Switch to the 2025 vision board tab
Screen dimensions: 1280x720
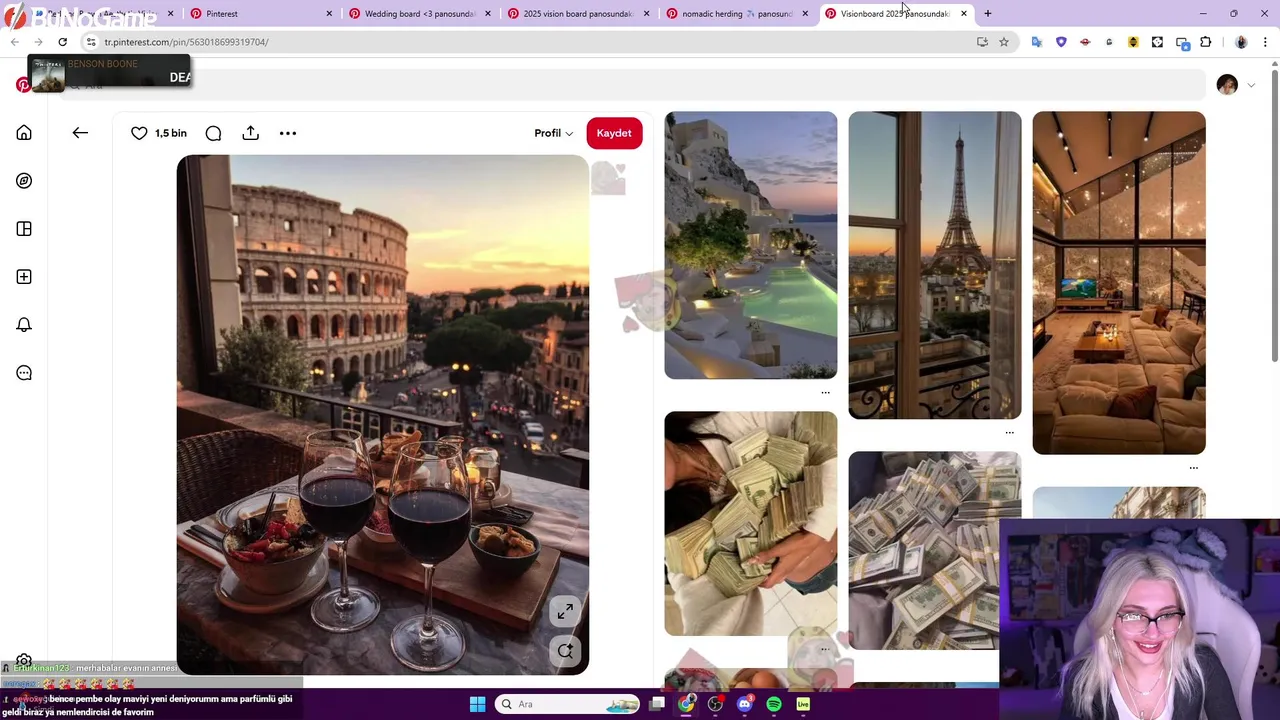pyautogui.click(x=577, y=14)
